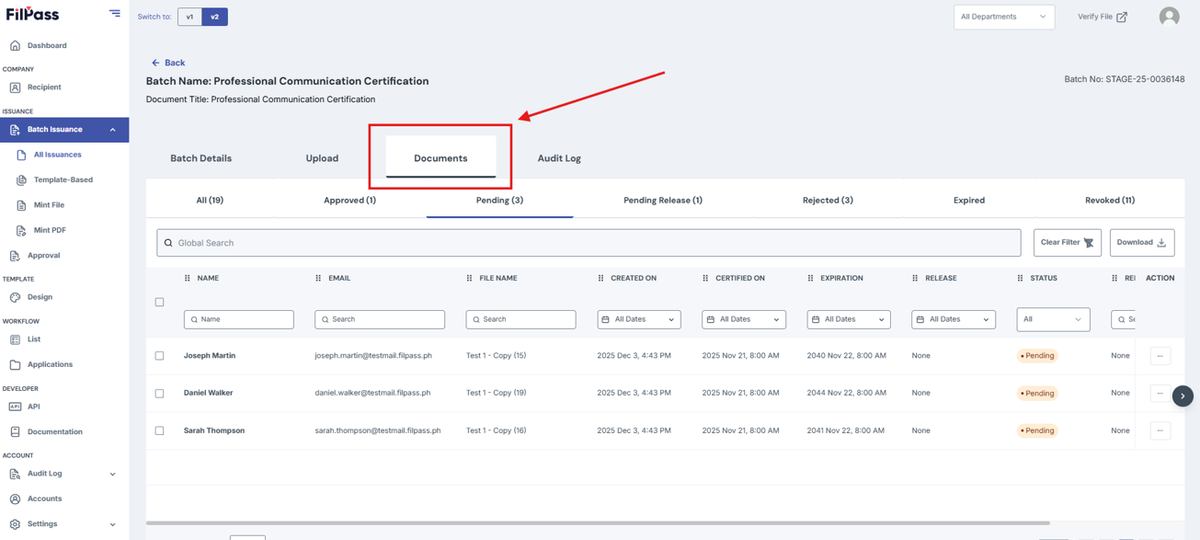Filter by Pending Release (1)
Image resolution: width=1200 pixels, height=540 pixels.
click(x=663, y=200)
